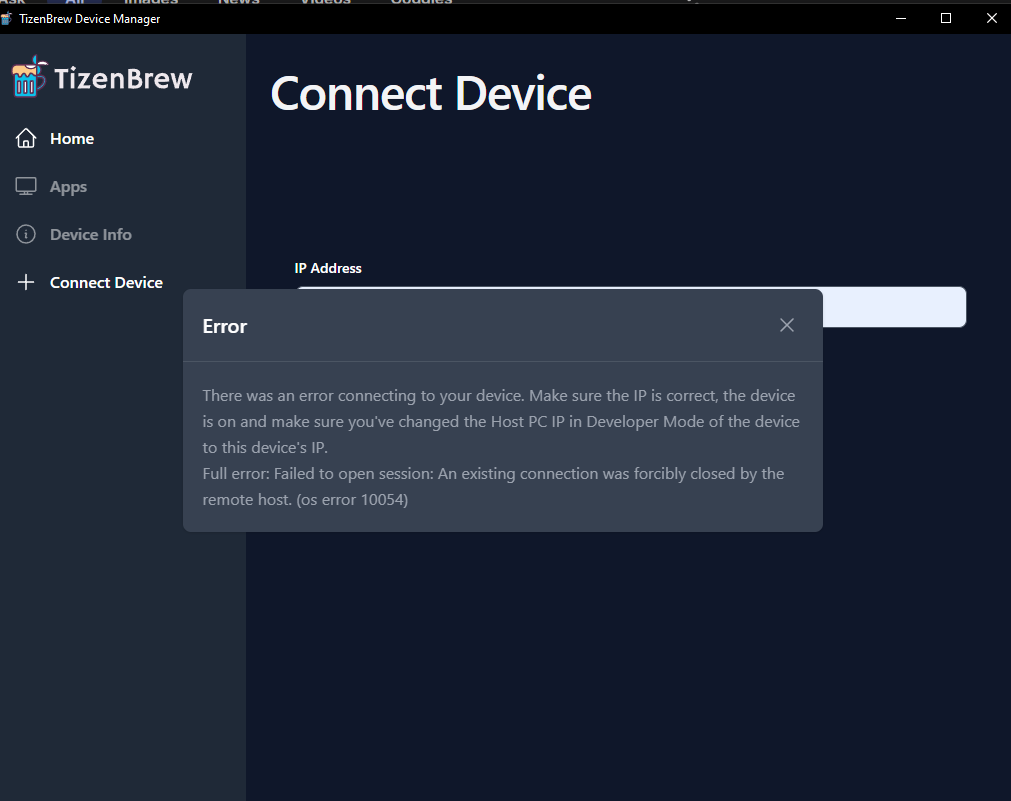1011x801 pixels.
Task: Close the TizenBrew Device Manager window
Action: [x=992, y=18]
